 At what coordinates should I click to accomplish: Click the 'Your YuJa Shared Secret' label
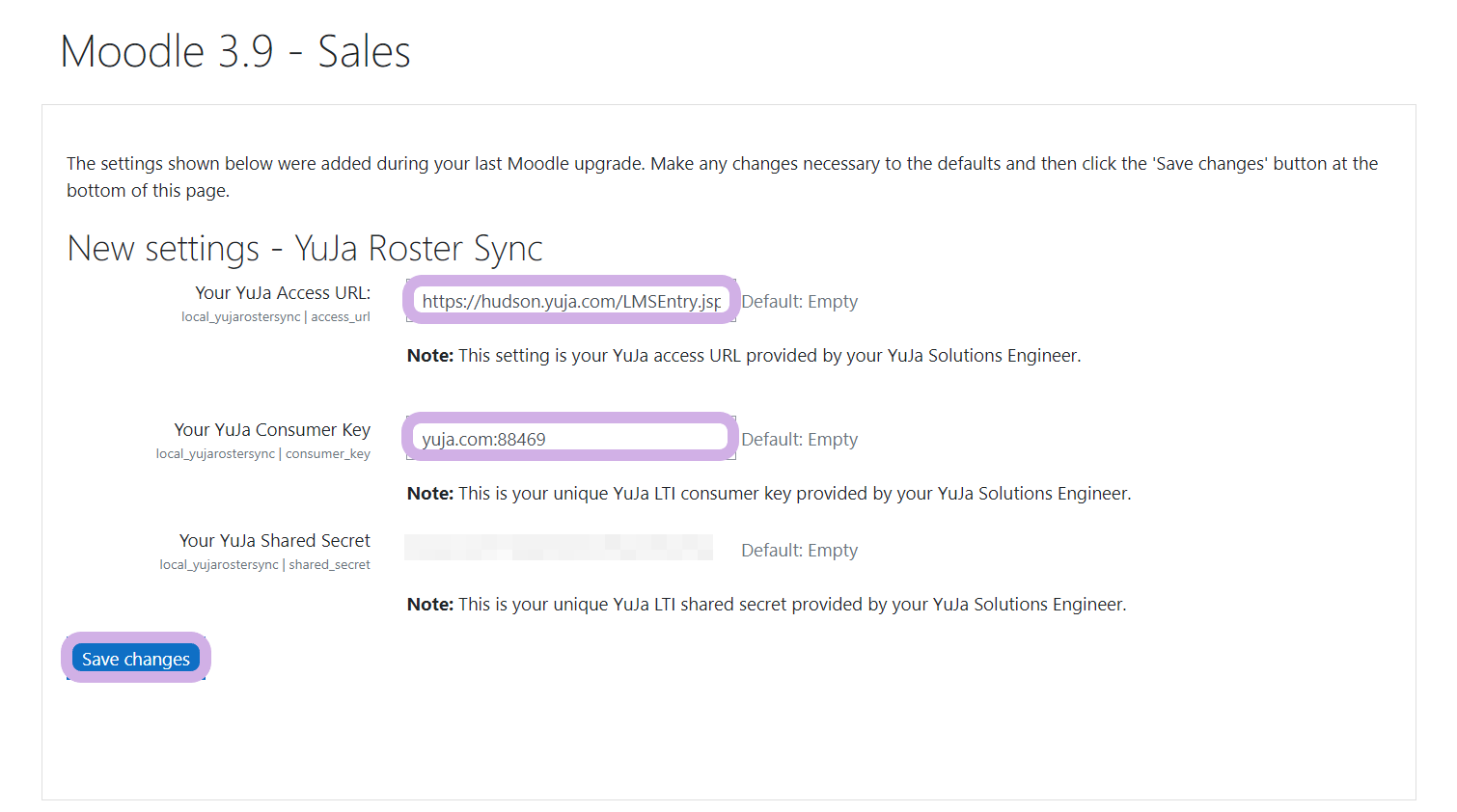[274, 541]
